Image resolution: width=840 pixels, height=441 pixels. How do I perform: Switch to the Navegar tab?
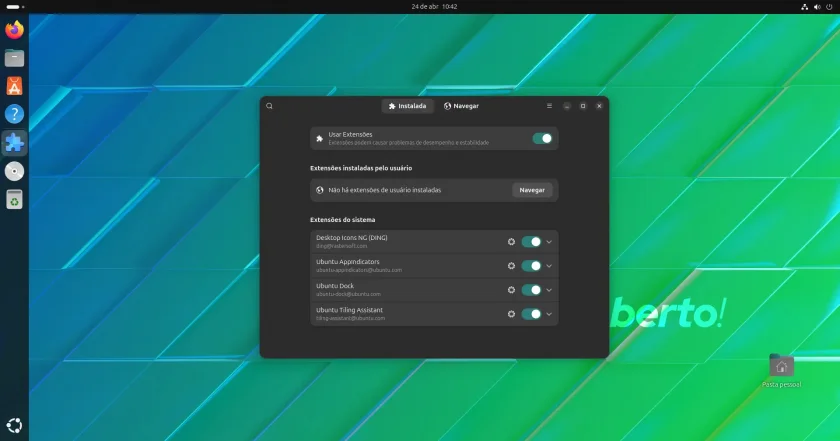tap(461, 106)
